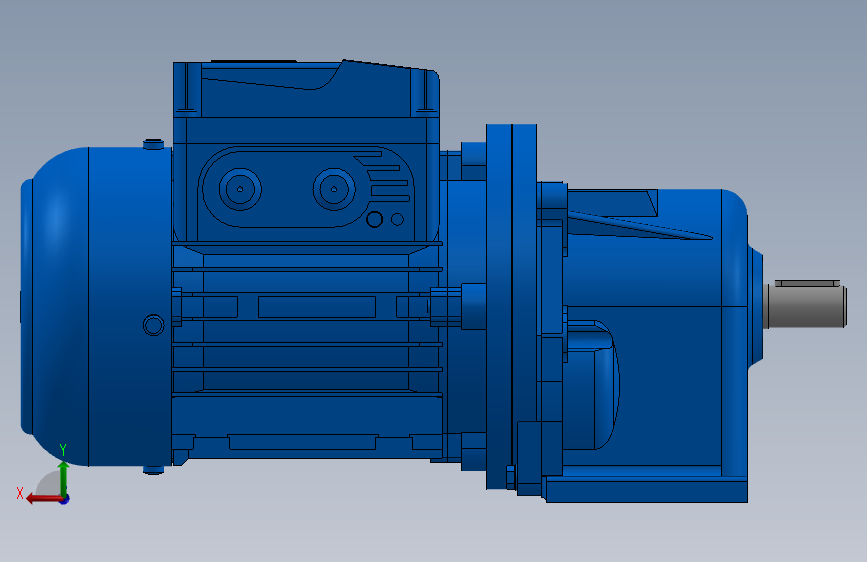Select the oval bulge on gearbox housing side
The height and width of the screenshot is (562, 867).
(593, 384)
